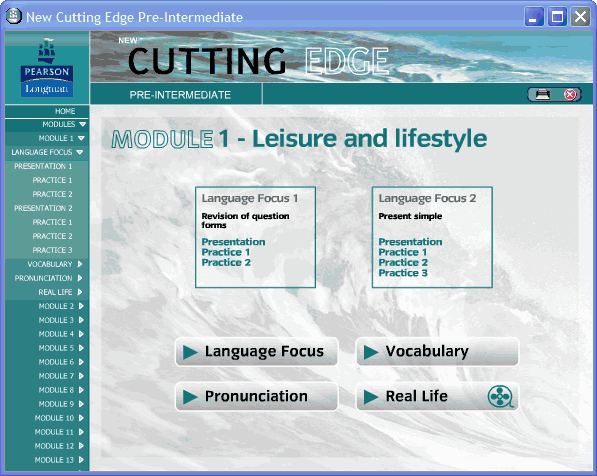This screenshot has width=597, height=476.
Task: Open MODULE 8 in the sidebar
Action: click(x=56, y=390)
